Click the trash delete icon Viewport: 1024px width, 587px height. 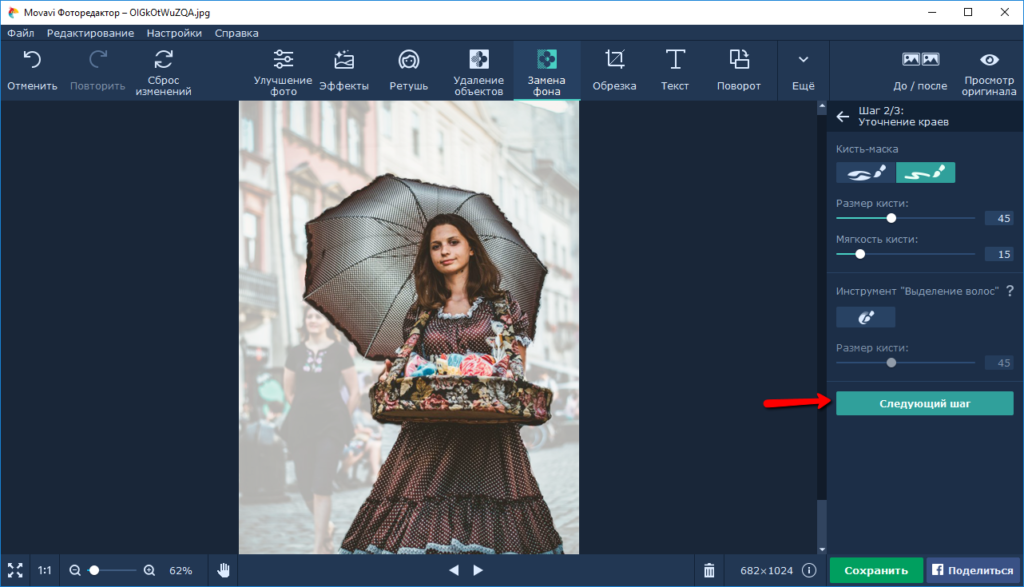709,570
